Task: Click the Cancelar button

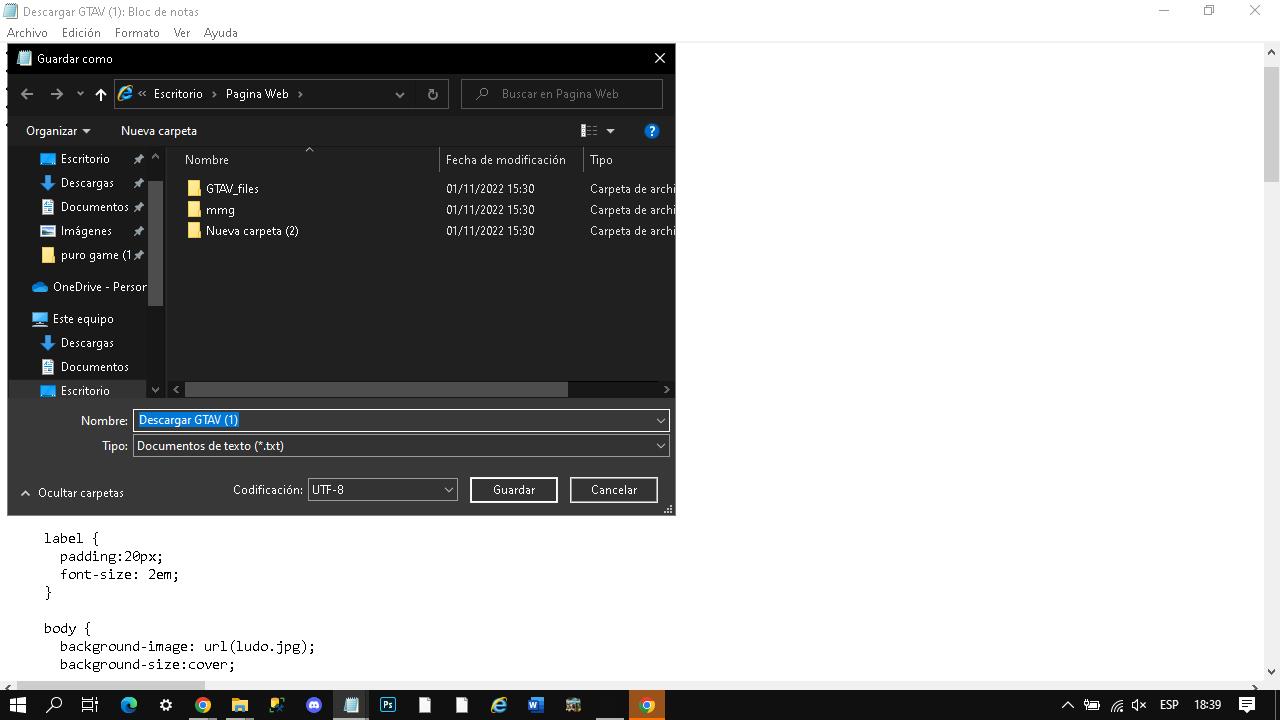Action: click(614, 490)
